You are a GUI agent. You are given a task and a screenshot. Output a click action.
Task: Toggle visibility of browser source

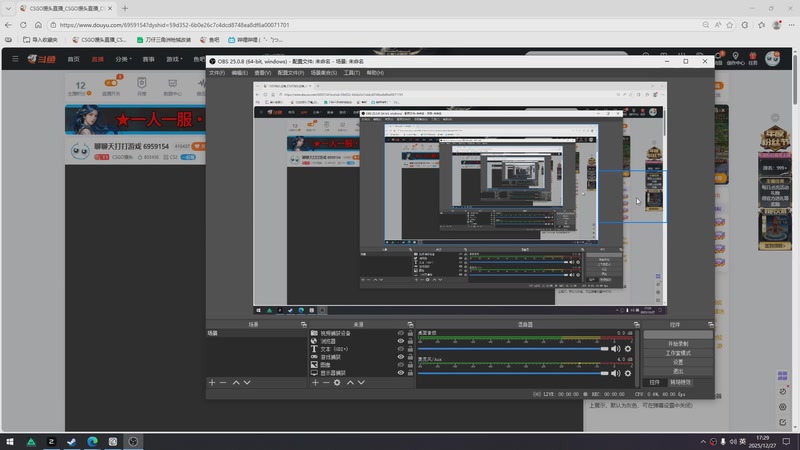tap(401, 341)
